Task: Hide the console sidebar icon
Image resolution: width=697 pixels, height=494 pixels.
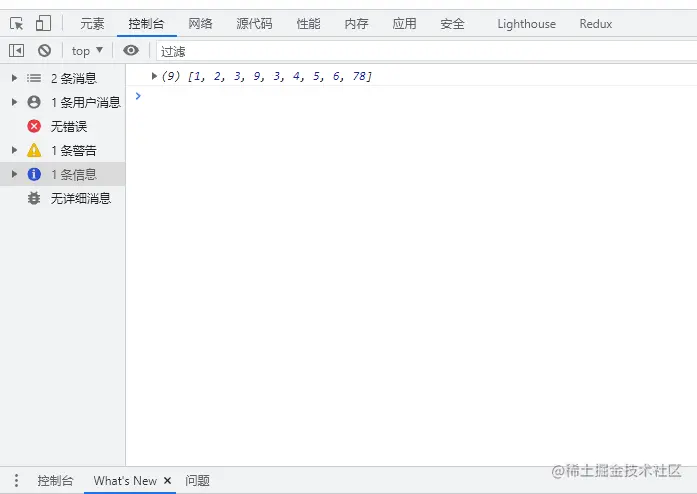Action: tap(16, 51)
